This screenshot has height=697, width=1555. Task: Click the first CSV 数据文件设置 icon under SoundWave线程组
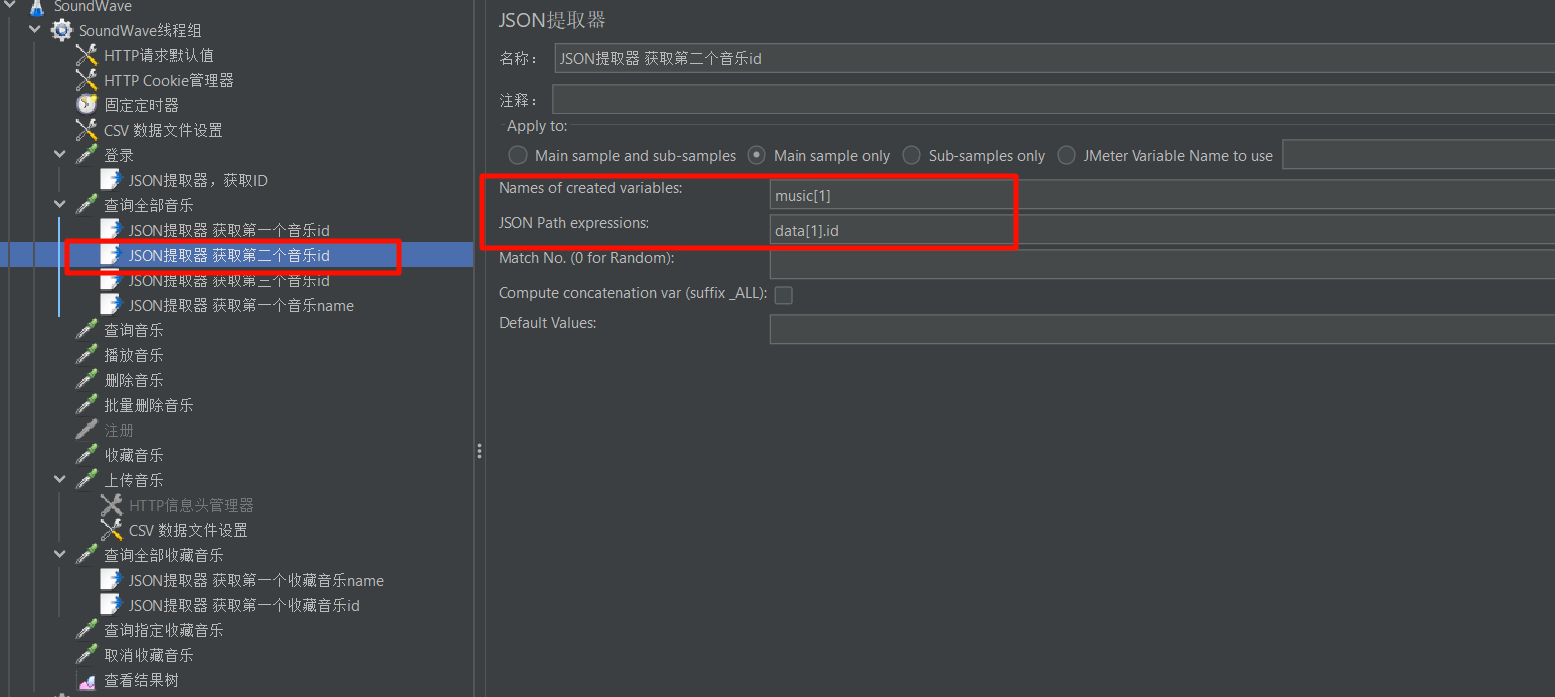(x=87, y=130)
